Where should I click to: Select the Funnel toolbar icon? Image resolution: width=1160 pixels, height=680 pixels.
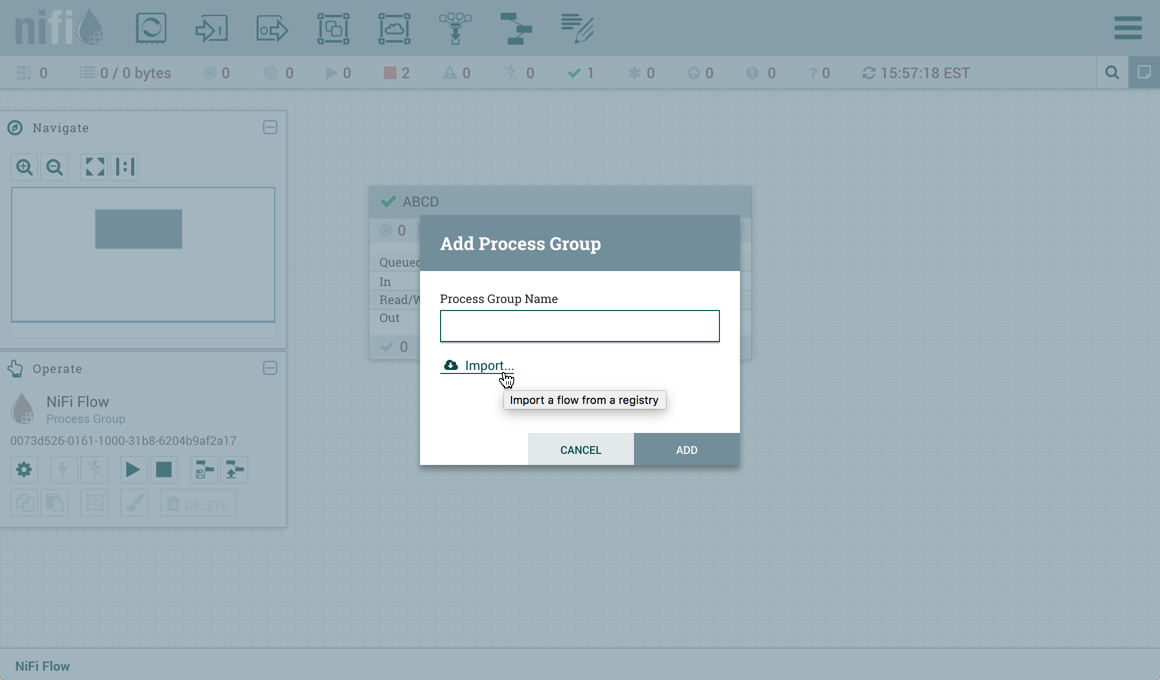tap(455, 28)
